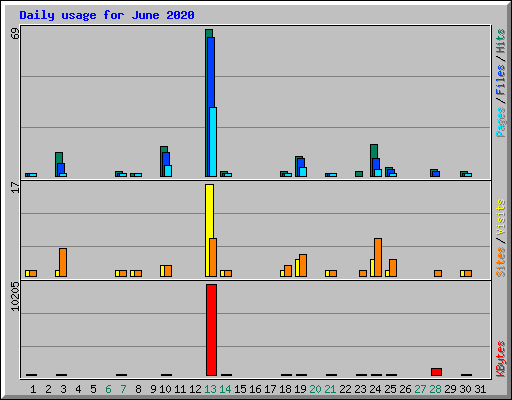Click the green Hits bar for day 23
The width and height of the screenshot is (512, 400).
tap(359, 174)
